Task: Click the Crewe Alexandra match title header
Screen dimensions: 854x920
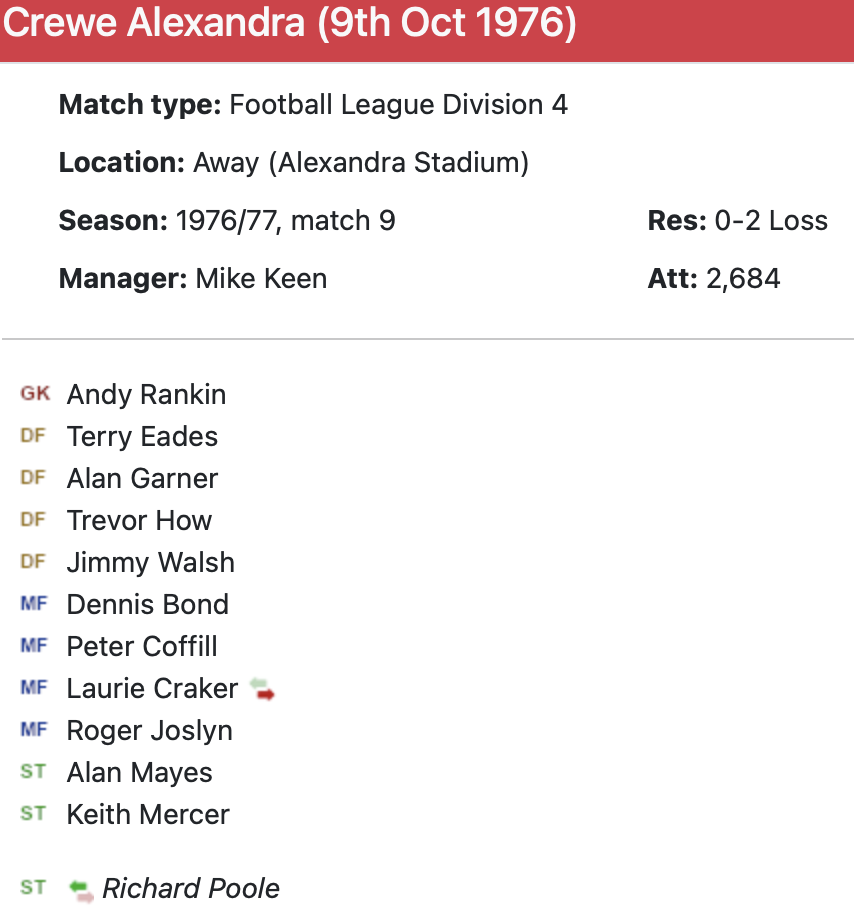Action: click(290, 24)
